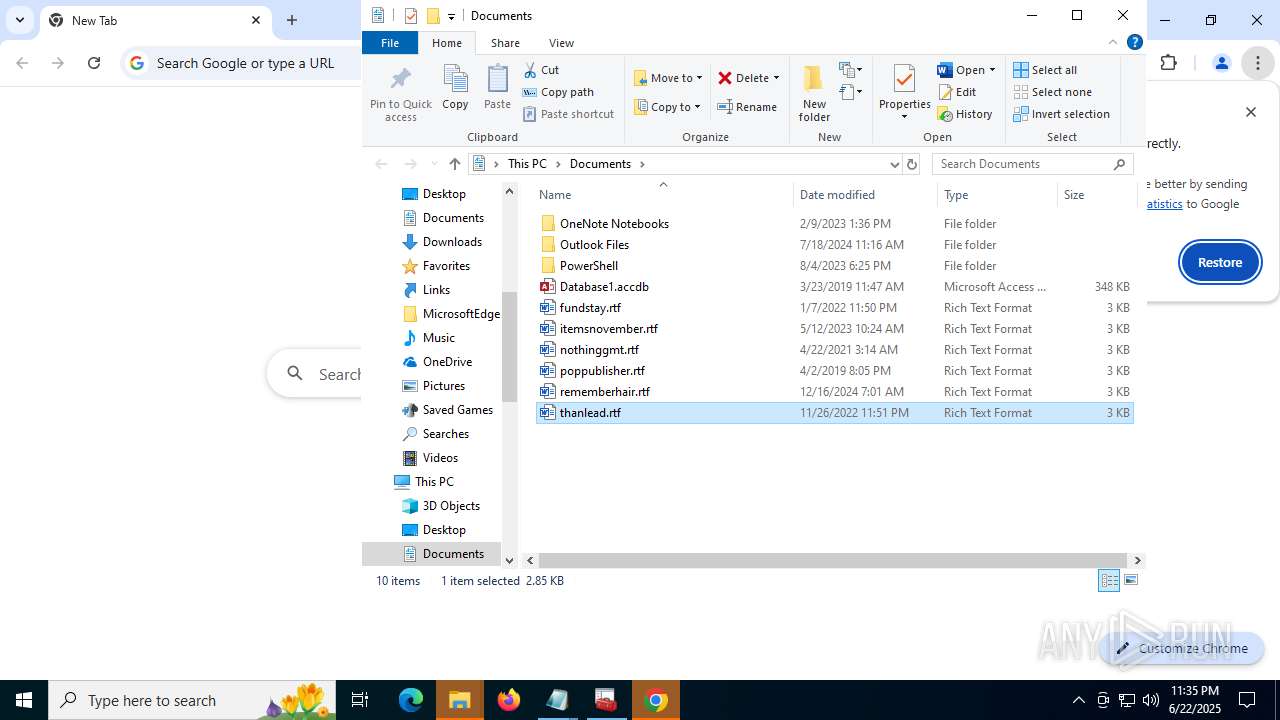Switch to Large icons view in status bar
This screenshot has height=720, width=1280.
pos(1131,581)
